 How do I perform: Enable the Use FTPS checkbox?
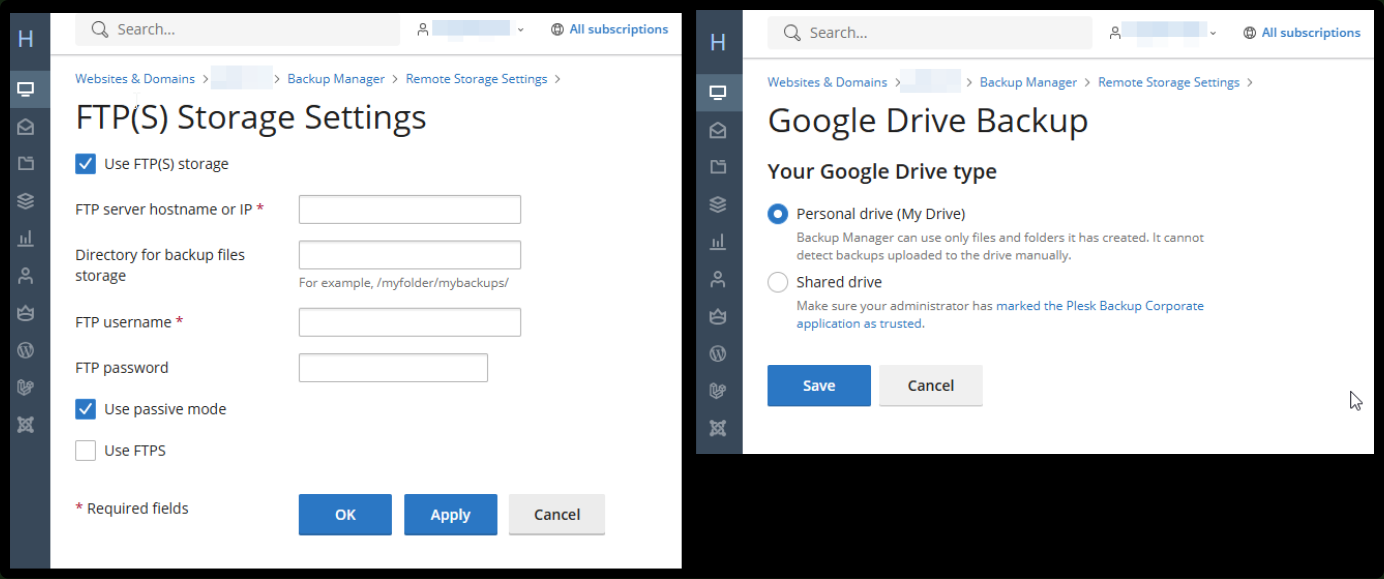pos(86,451)
